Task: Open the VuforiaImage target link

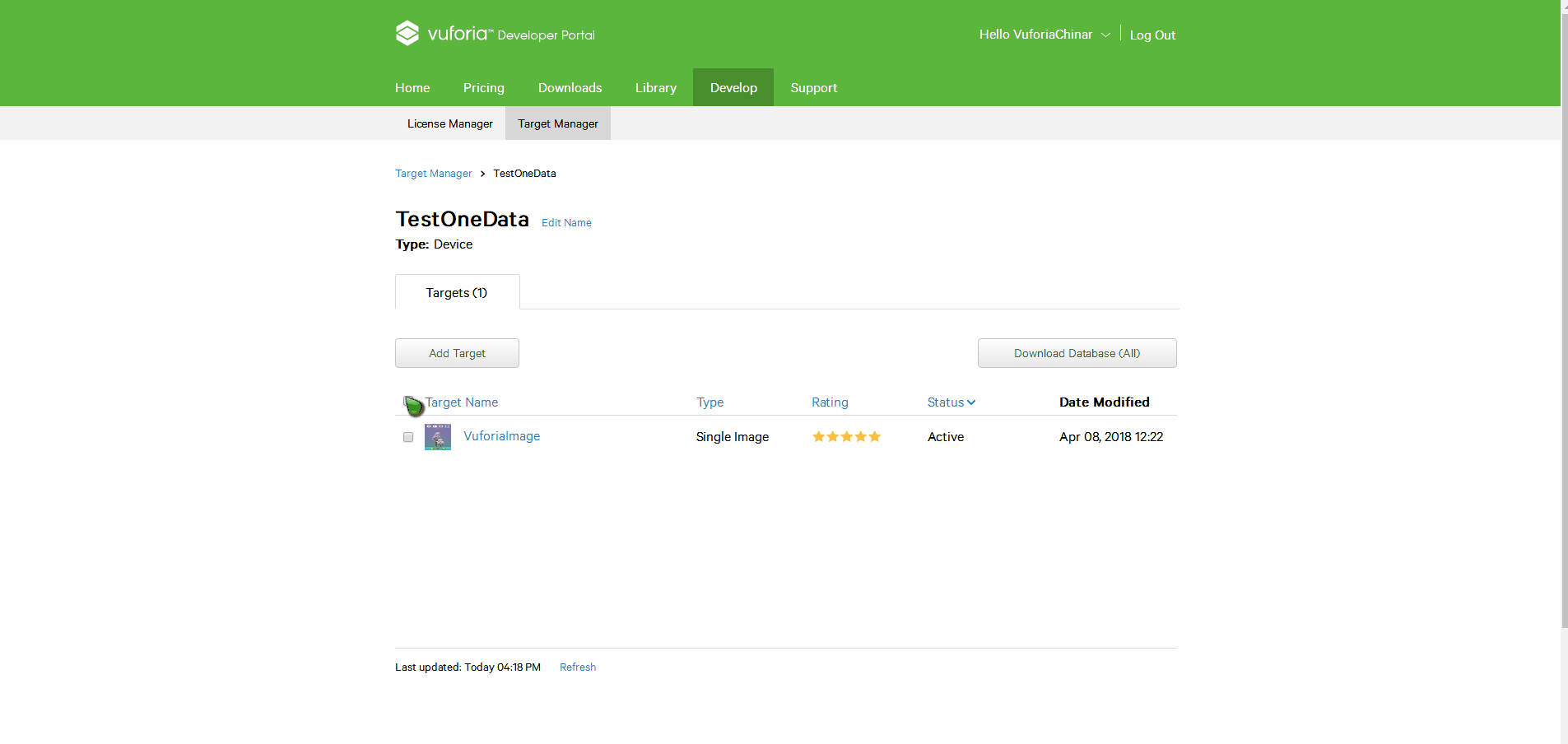Action: [502, 436]
